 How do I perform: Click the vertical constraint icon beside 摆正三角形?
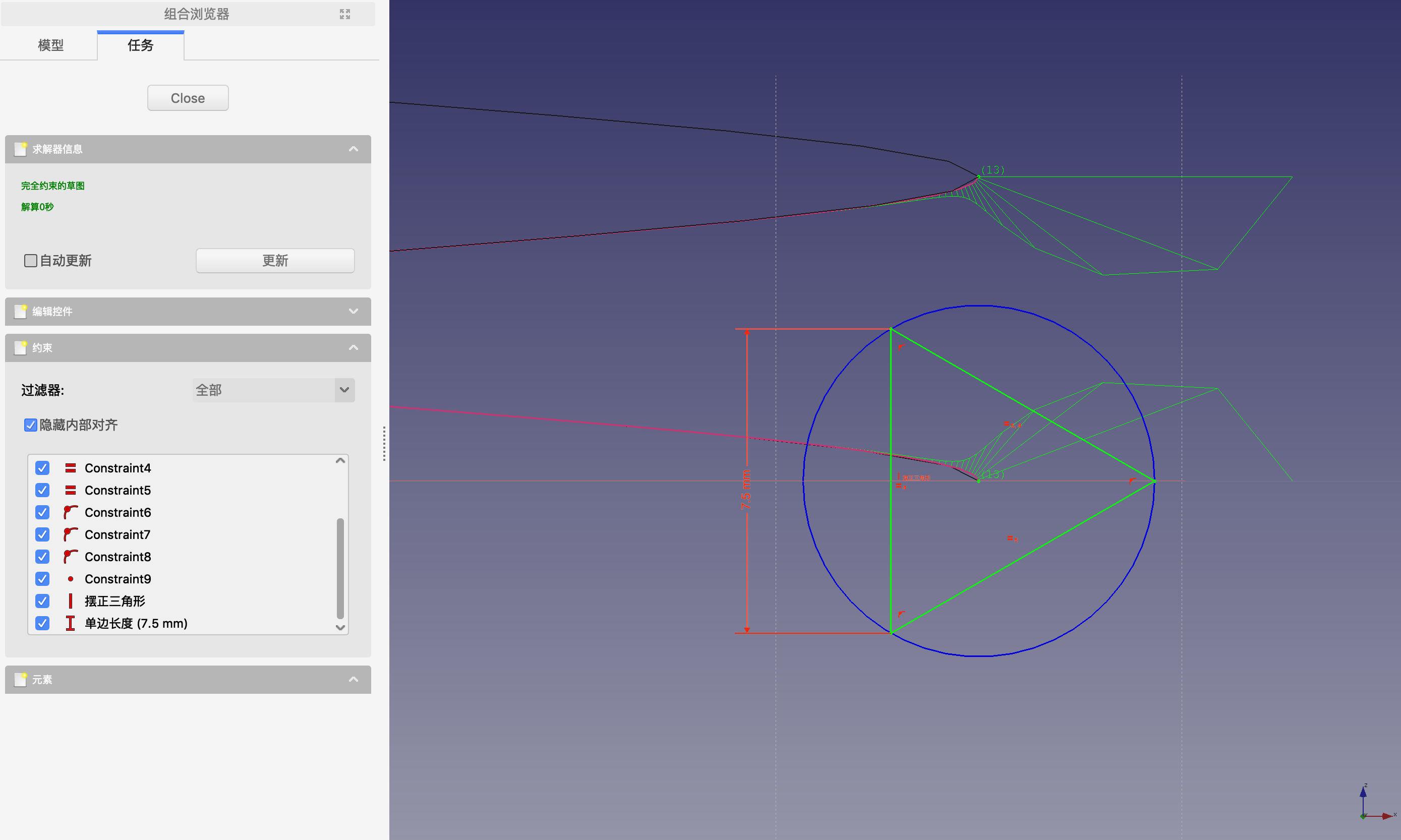pyautogui.click(x=70, y=601)
